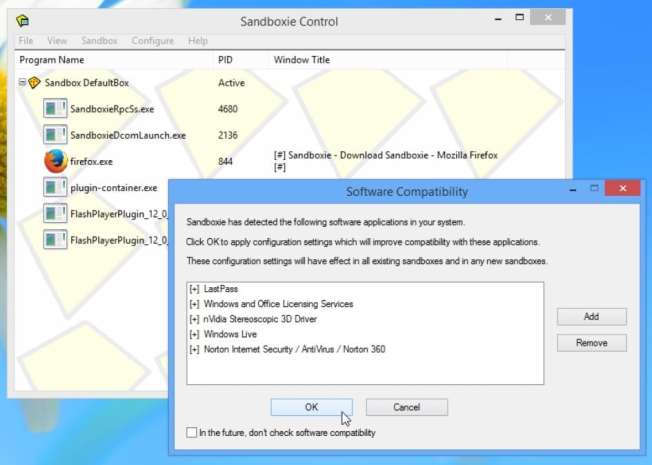This screenshot has height=465, width=652.
Task: Select the Windows Live list item
Action: point(230,334)
